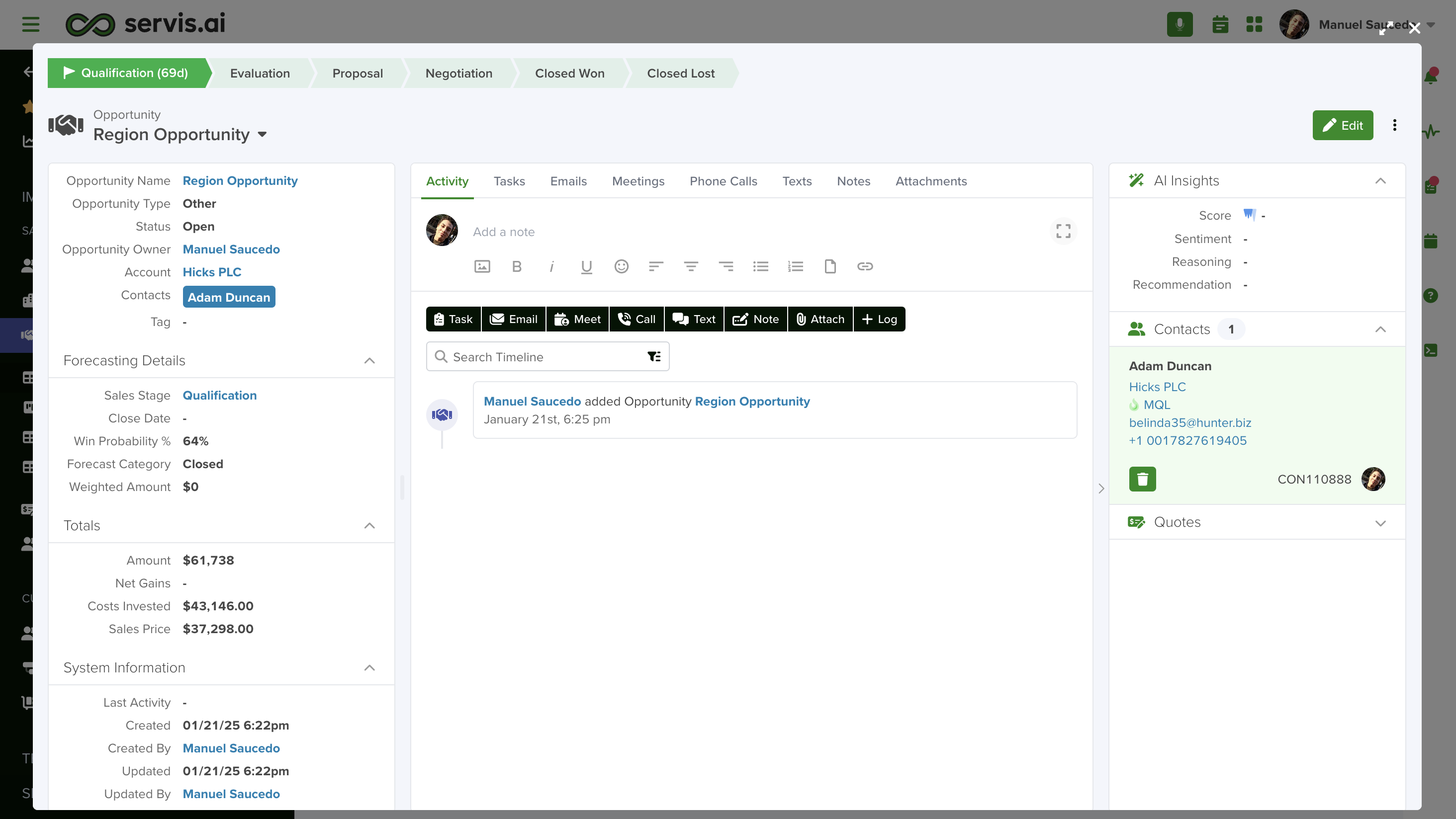Expand the Quotes panel
This screenshot has width=1456, height=819.
tap(1380, 523)
